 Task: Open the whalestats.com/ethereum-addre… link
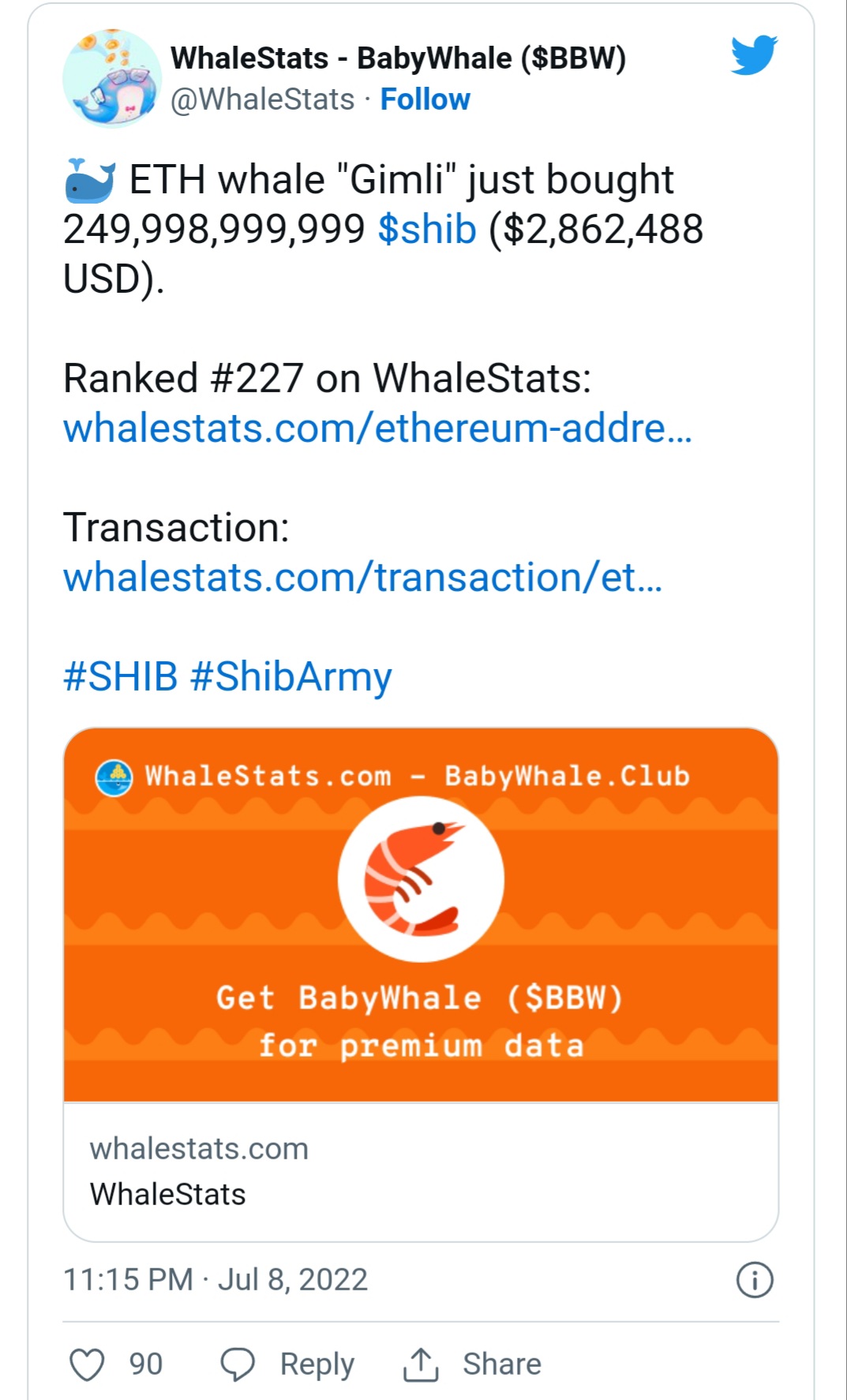click(377, 429)
